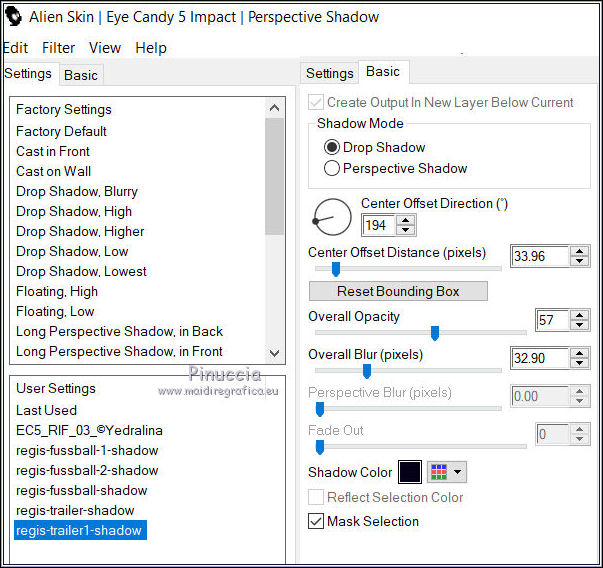Switch to the right-panel Settings tab

point(330,73)
